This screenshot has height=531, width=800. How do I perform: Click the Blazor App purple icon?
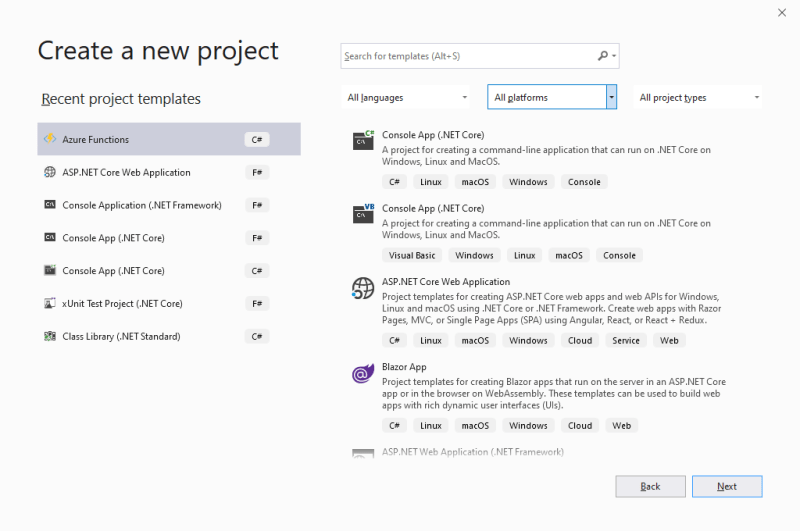[363, 373]
